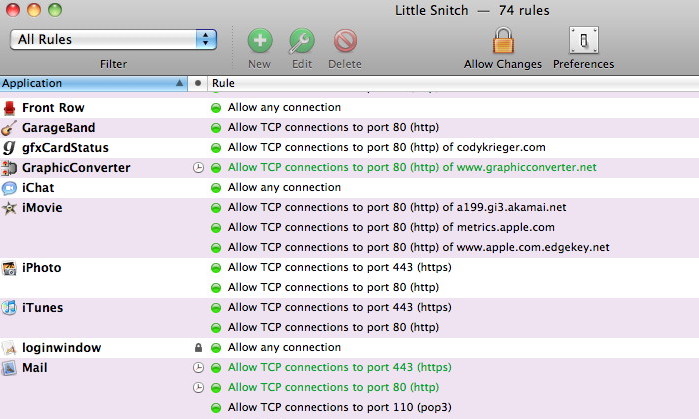Viewport: 699px width, 419px height.
Task: Select the gfxCardStatus icon
Action: 9,148
